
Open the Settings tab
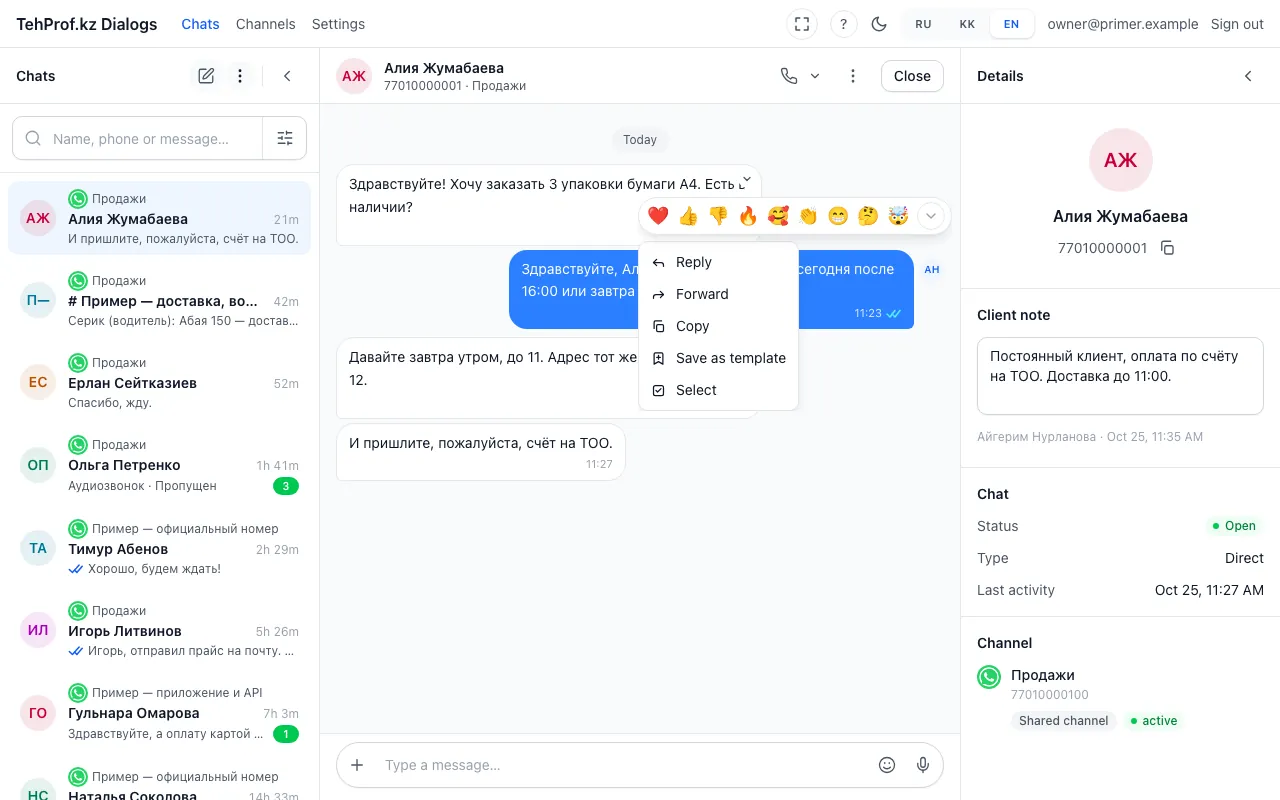click(338, 24)
